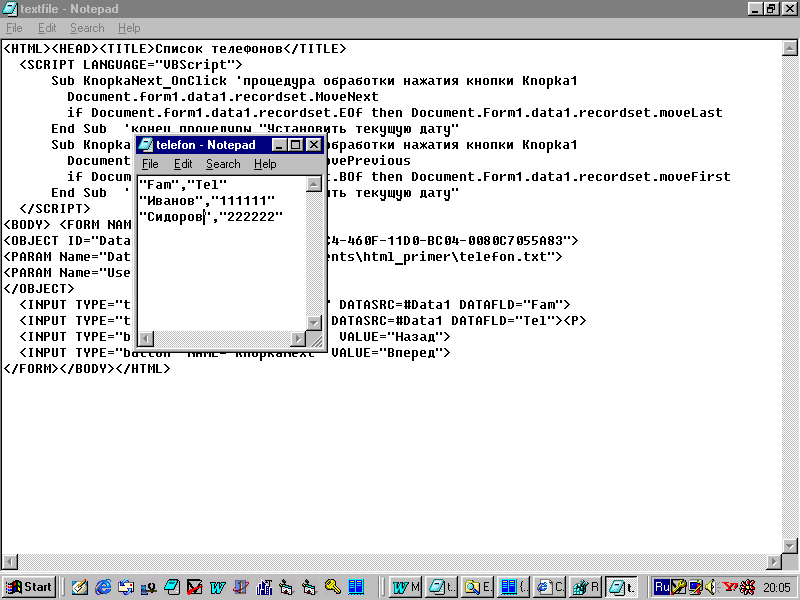Open Search menu in textfile Notepad
This screenshot has width=800, height=600.
[87, 28]
